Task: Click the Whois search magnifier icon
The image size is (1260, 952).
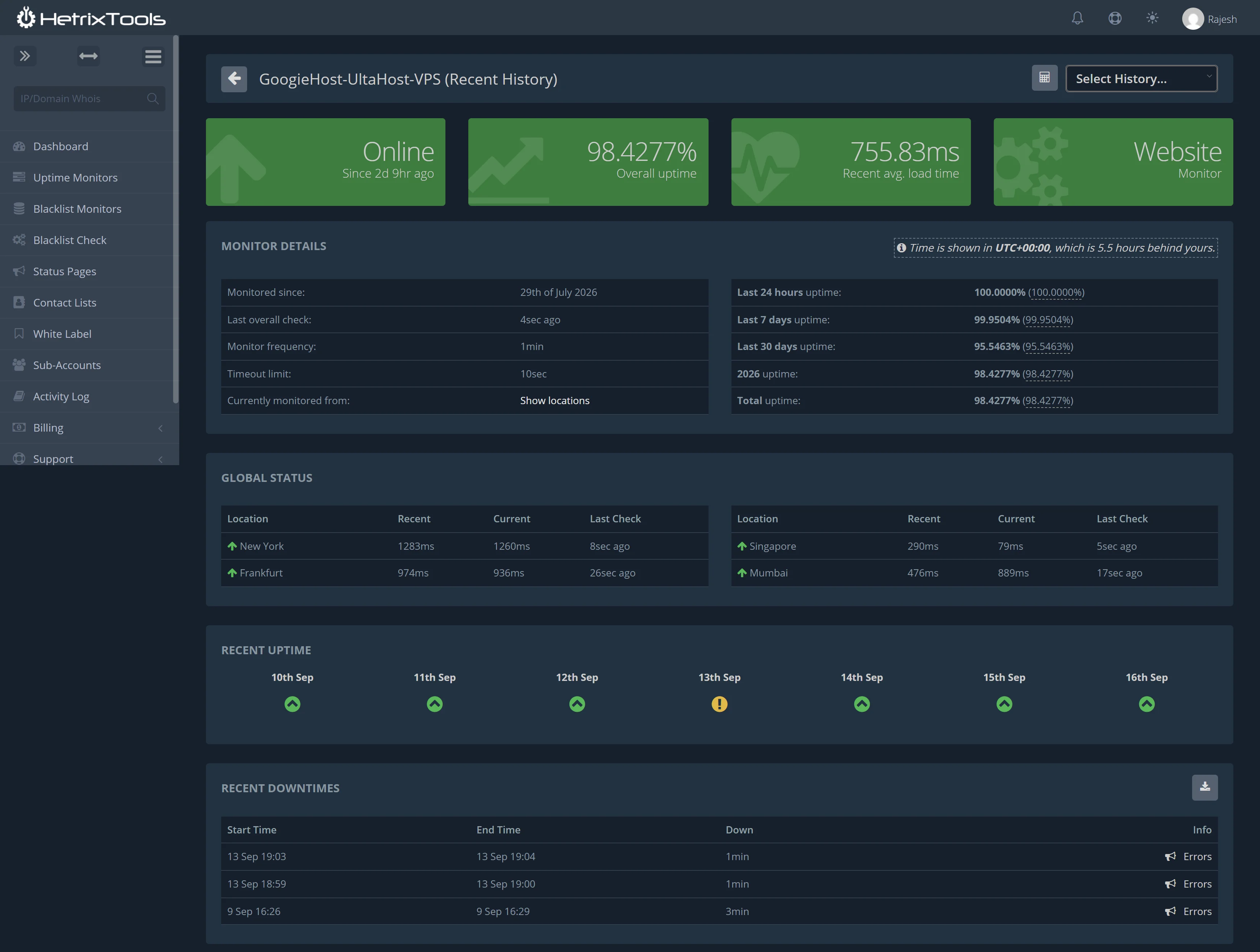Action: (153, 98)
